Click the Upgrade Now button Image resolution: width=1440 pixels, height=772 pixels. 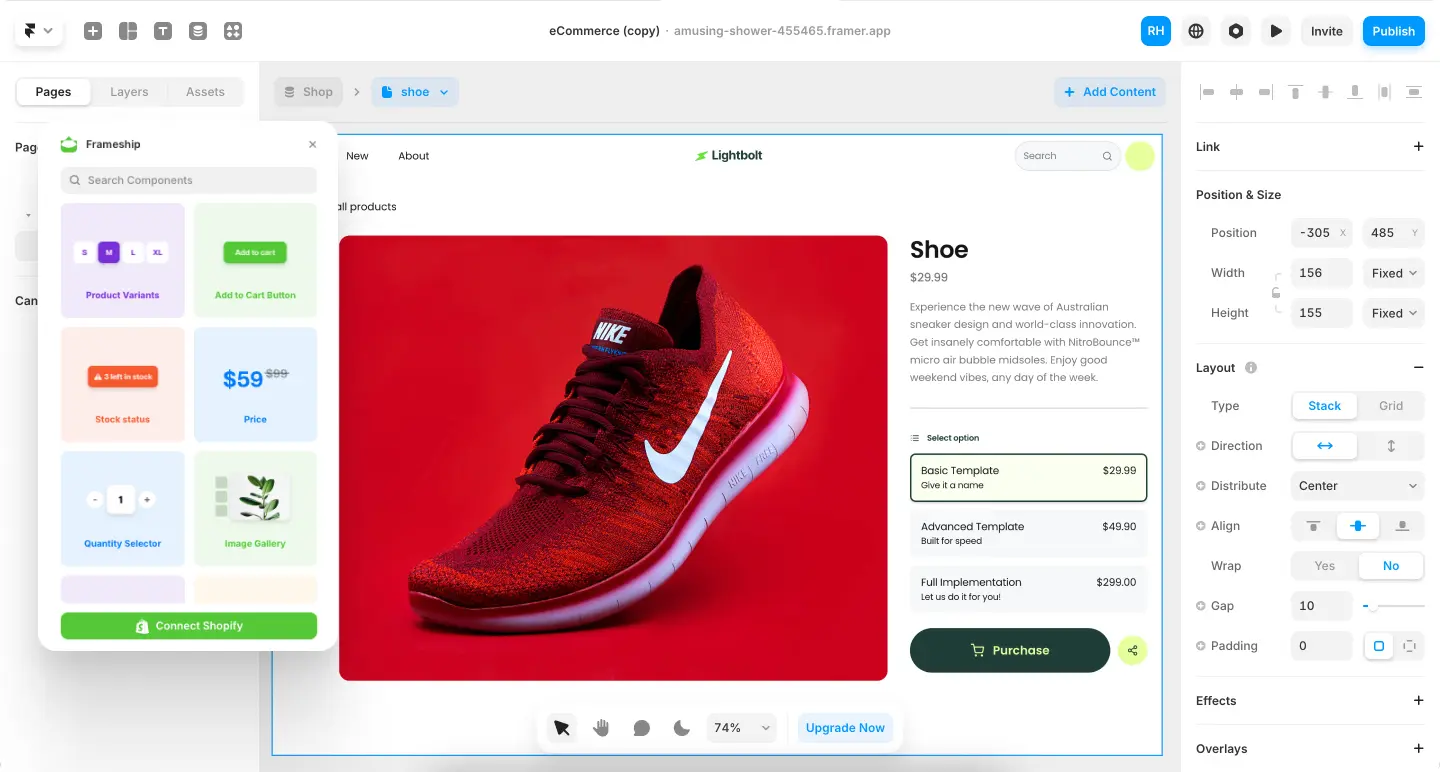(x=845, y=728)
